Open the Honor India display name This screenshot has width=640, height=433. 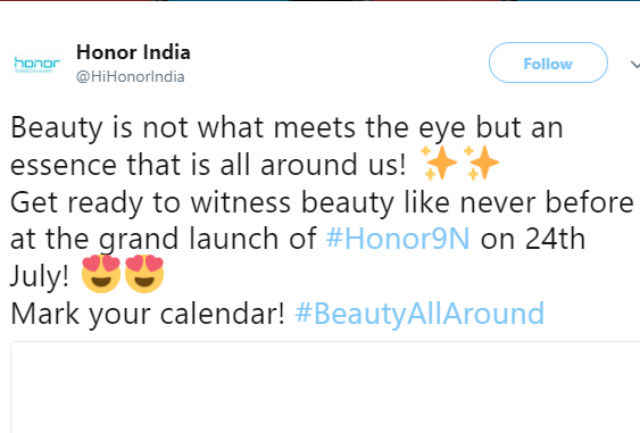tap(133, 52)
